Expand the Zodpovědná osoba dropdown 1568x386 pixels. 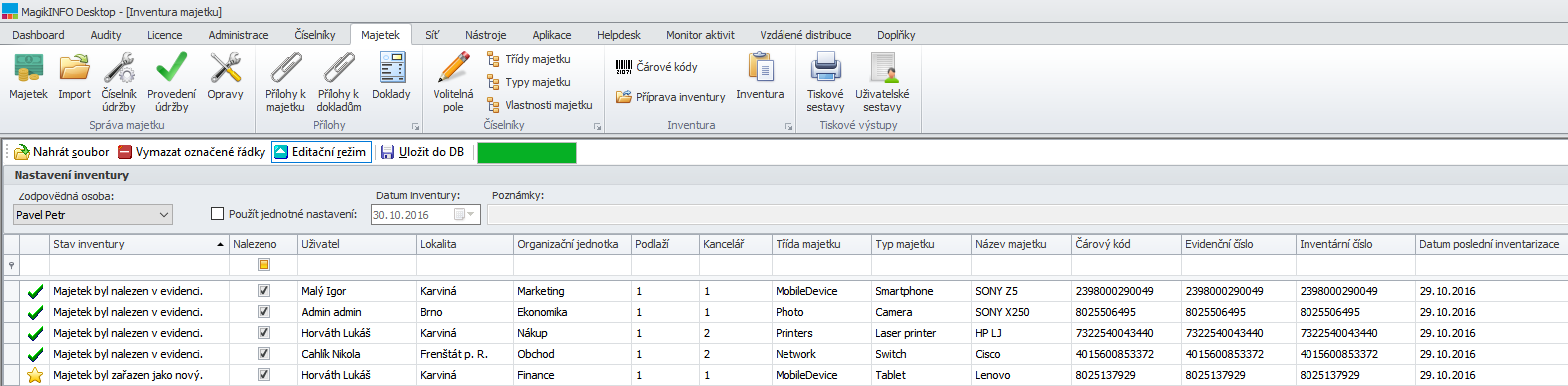(x=164, y=215)
